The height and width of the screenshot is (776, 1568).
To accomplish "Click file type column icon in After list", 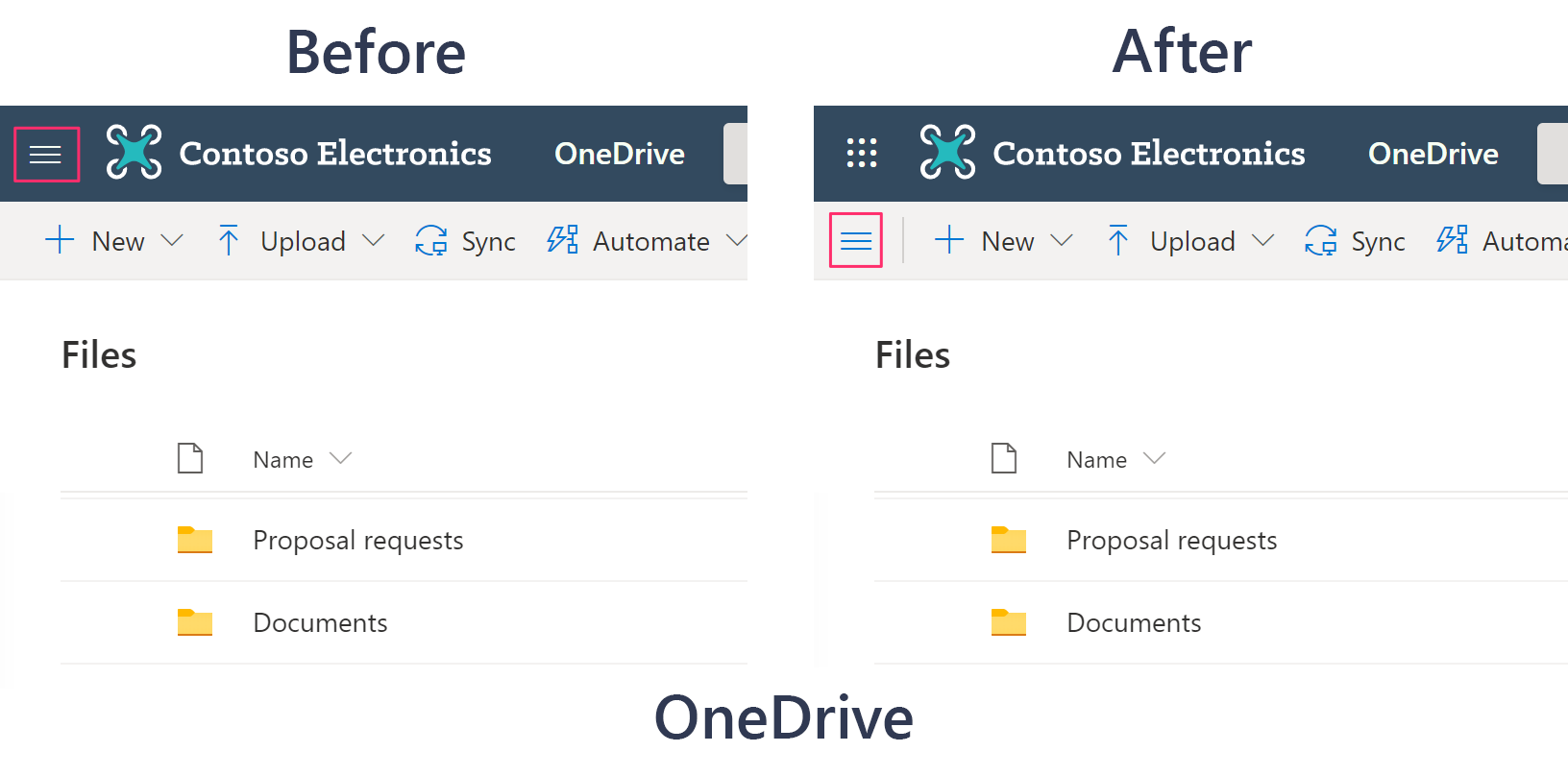I will tap(1004, 458).
